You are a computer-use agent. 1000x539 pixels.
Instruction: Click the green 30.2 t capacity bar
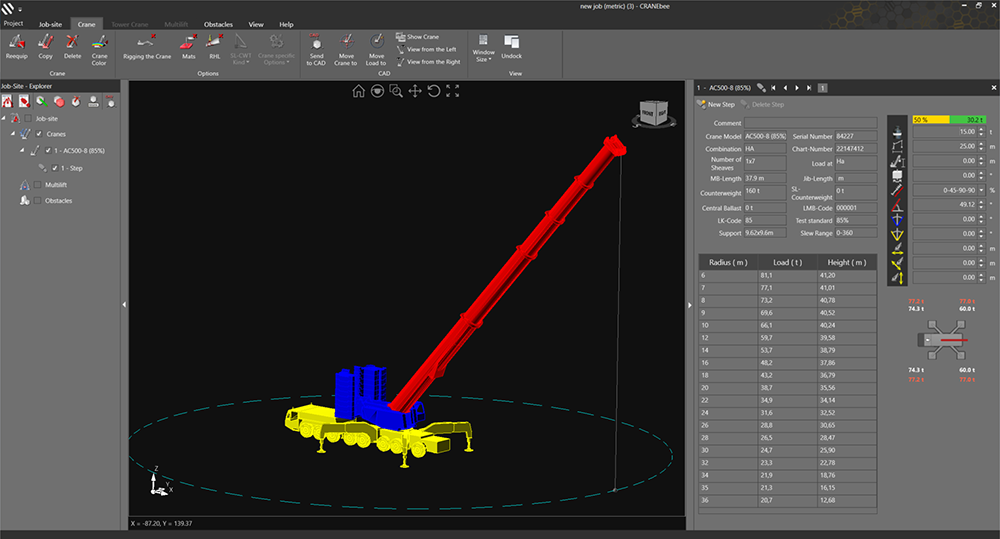(968, 119)
